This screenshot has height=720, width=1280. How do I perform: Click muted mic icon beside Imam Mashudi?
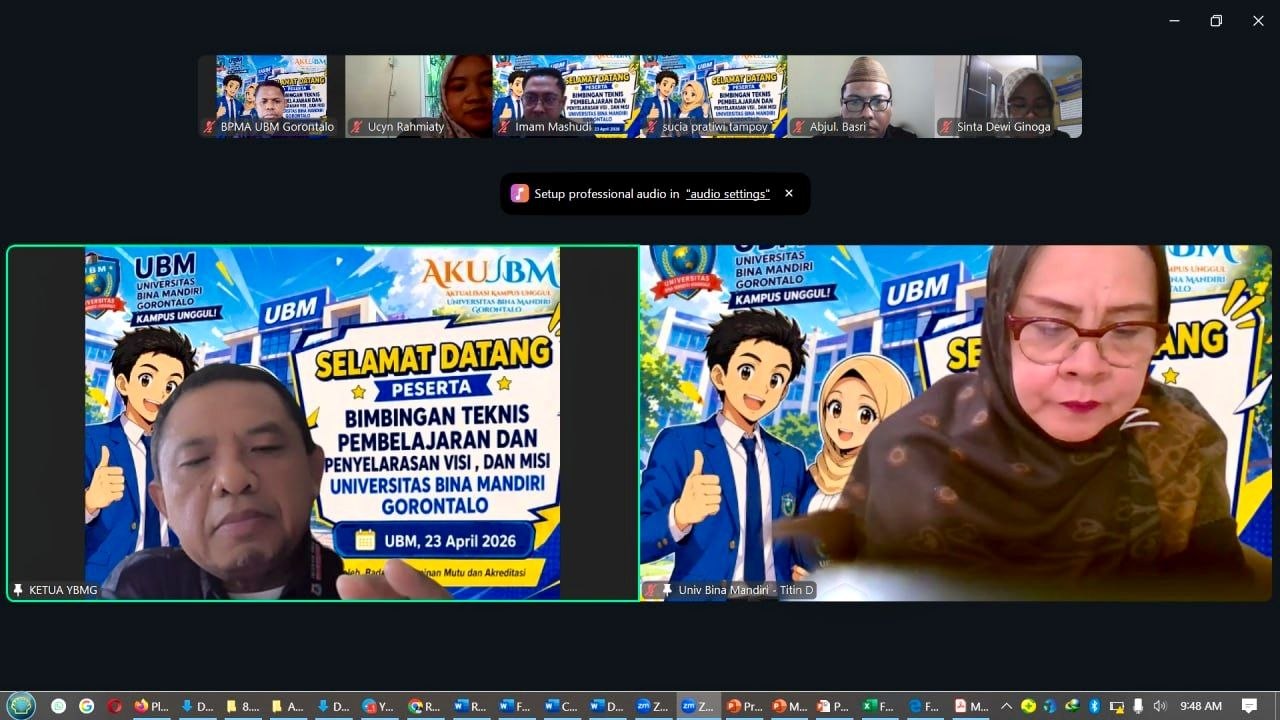click(504, 127)
